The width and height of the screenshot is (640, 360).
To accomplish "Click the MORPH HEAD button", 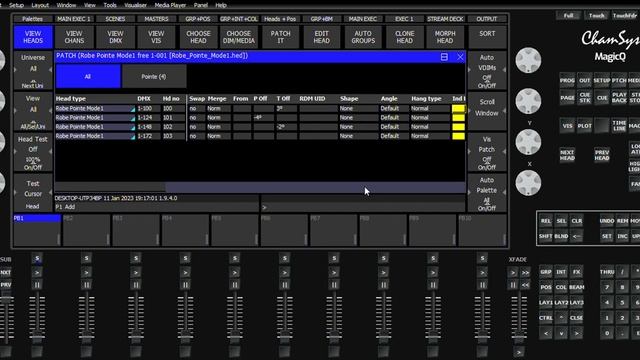I will pos(445,37).
